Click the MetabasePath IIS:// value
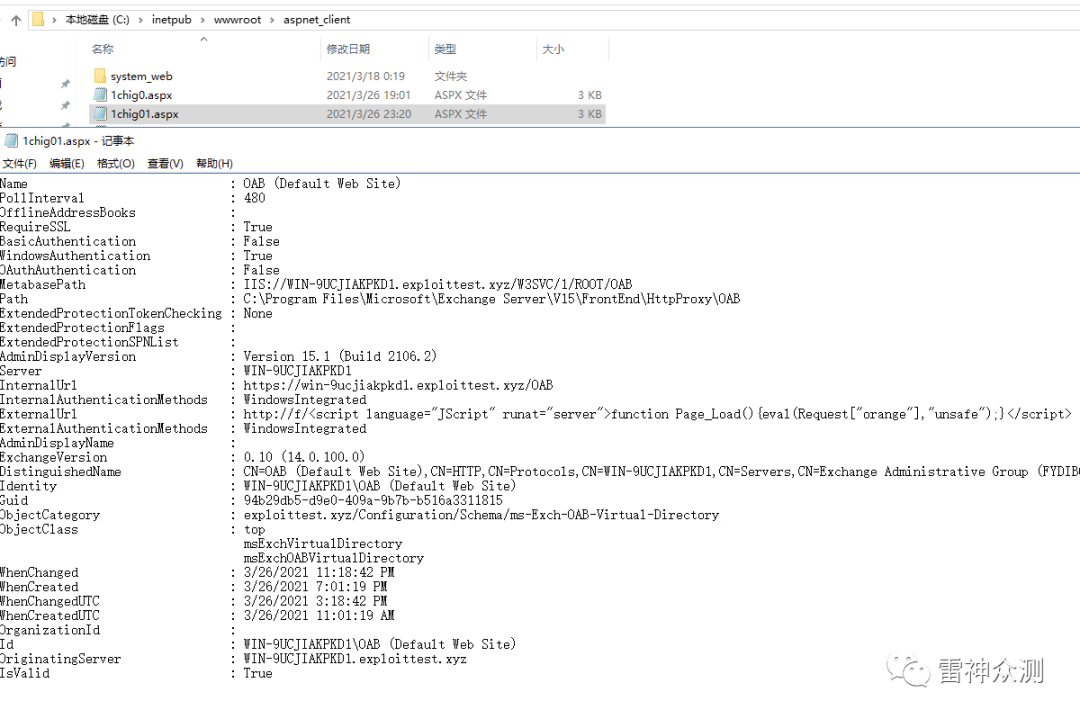 pos(437,284)
